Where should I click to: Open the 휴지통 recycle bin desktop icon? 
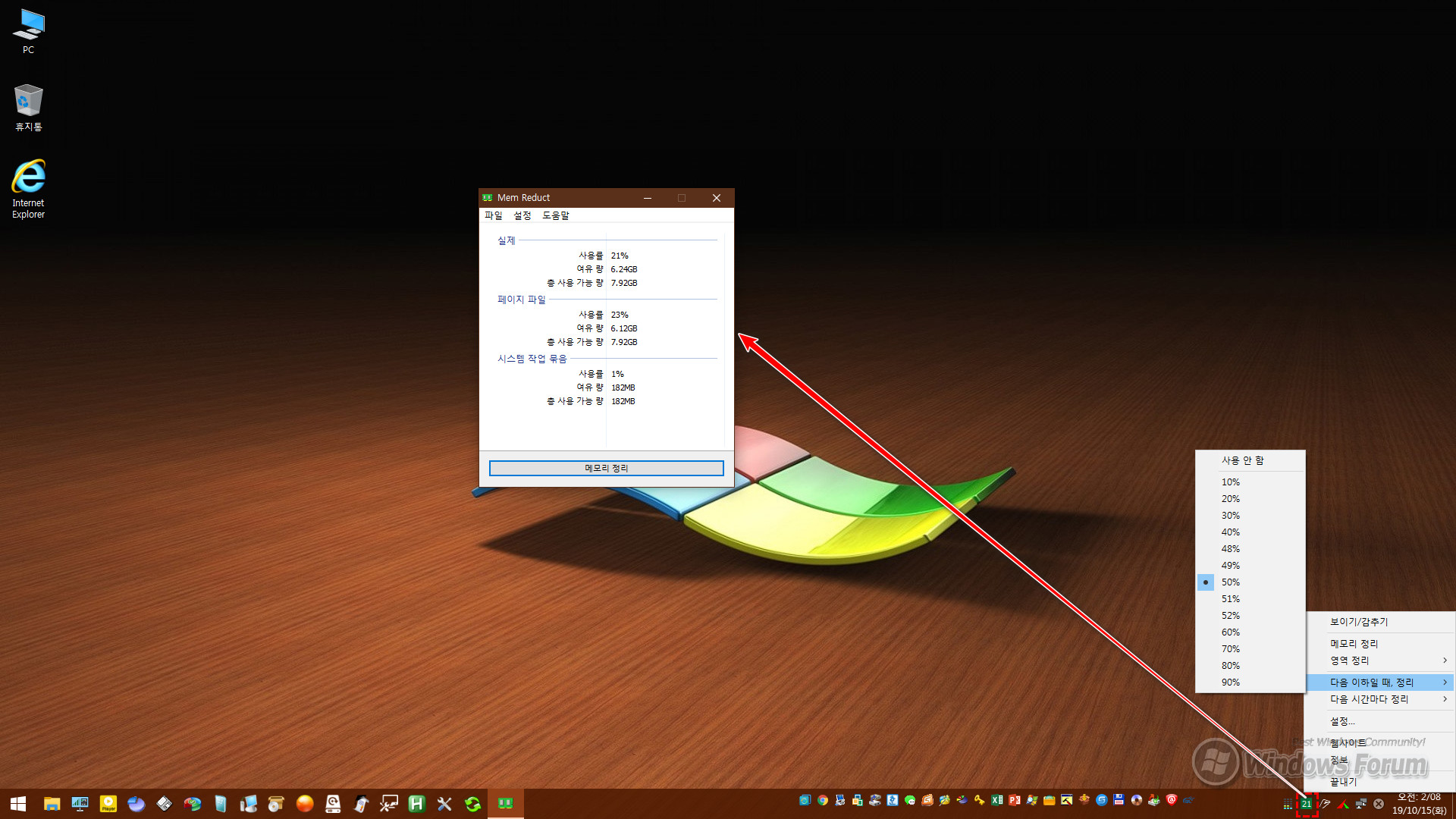(28, 108)
